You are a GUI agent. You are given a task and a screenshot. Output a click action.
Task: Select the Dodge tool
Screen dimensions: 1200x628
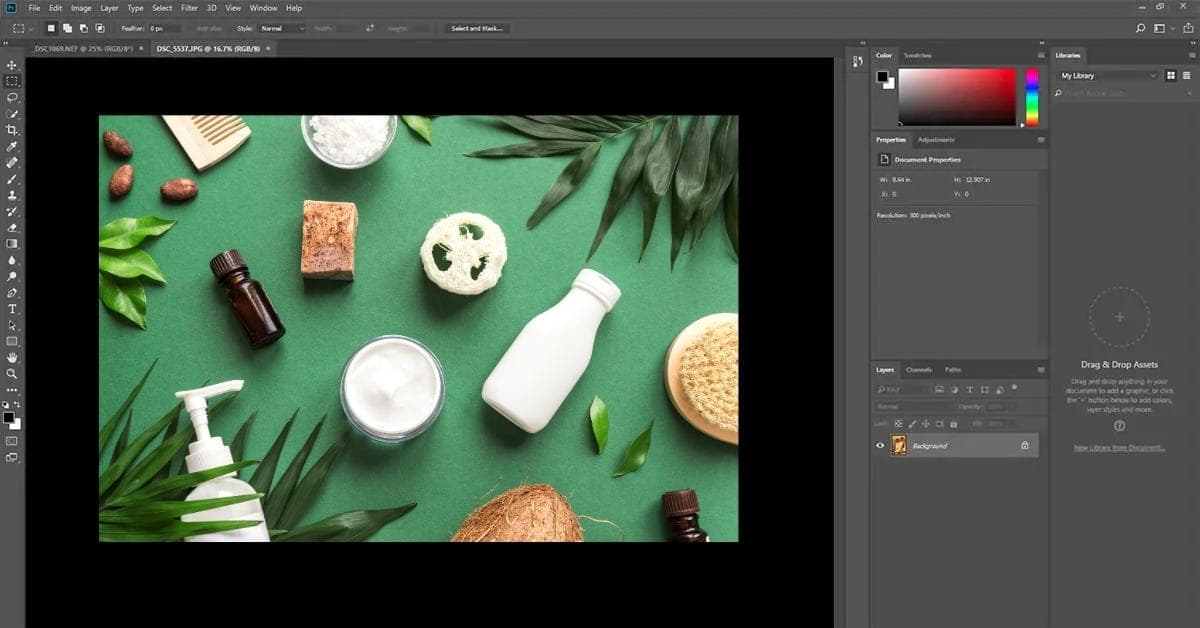point(12,276)
